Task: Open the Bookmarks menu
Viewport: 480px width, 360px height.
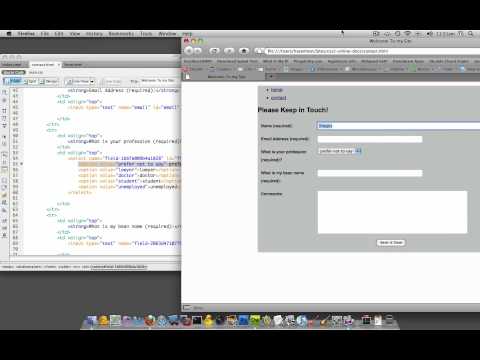Action: click(121, 34)
